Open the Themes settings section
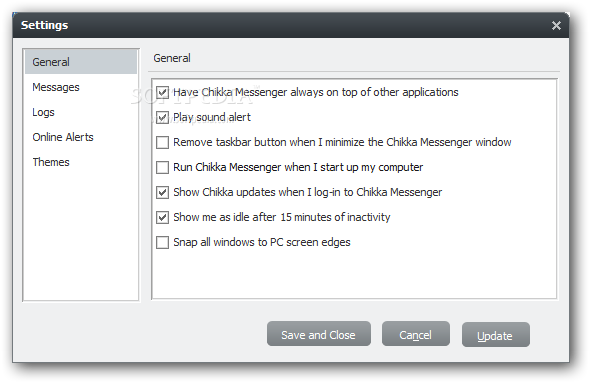Image resolution: width=590 pixels, height=383 pixels. [51, 162]
